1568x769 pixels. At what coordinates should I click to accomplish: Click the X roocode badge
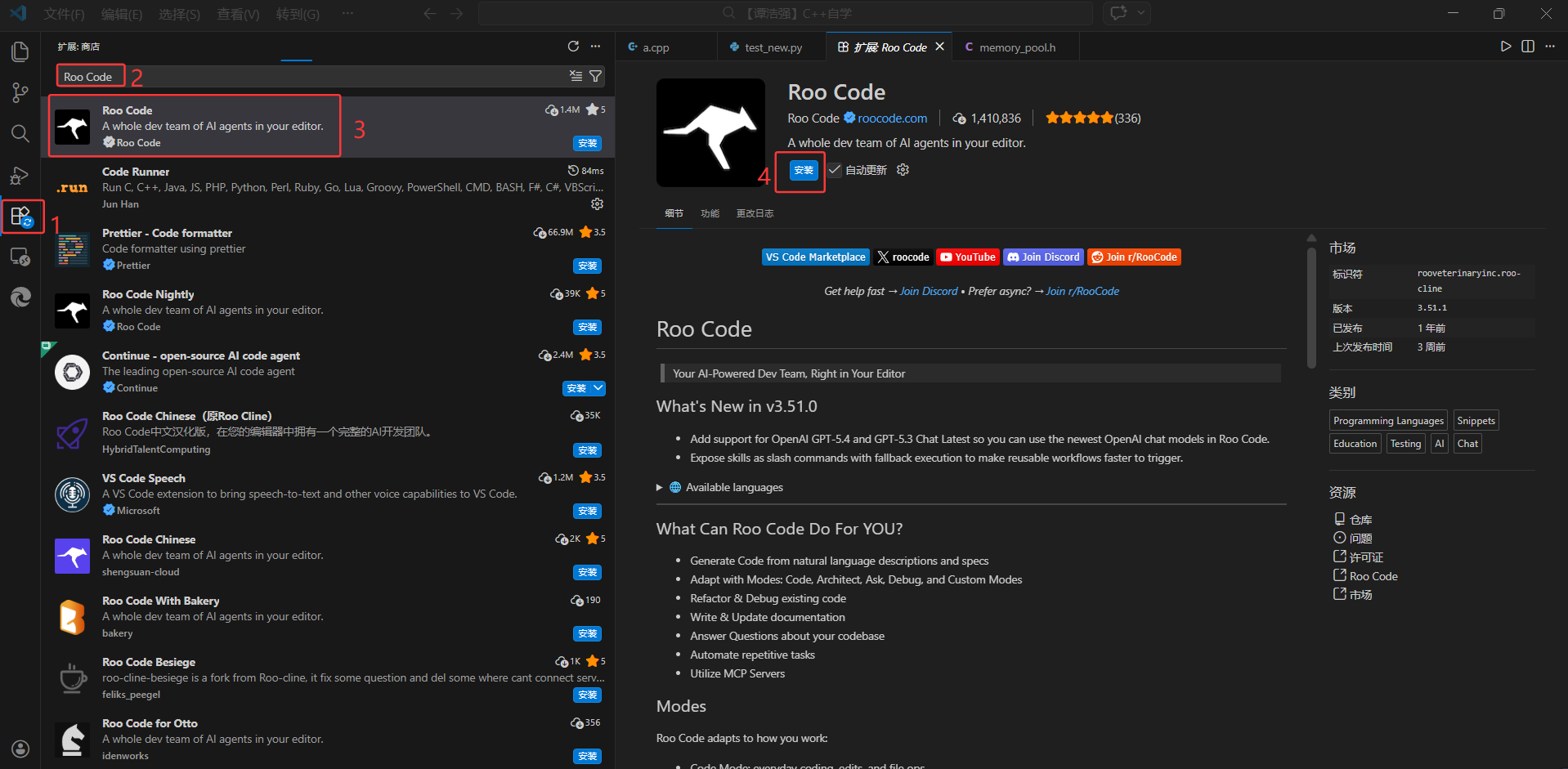(x=903, y=257)
